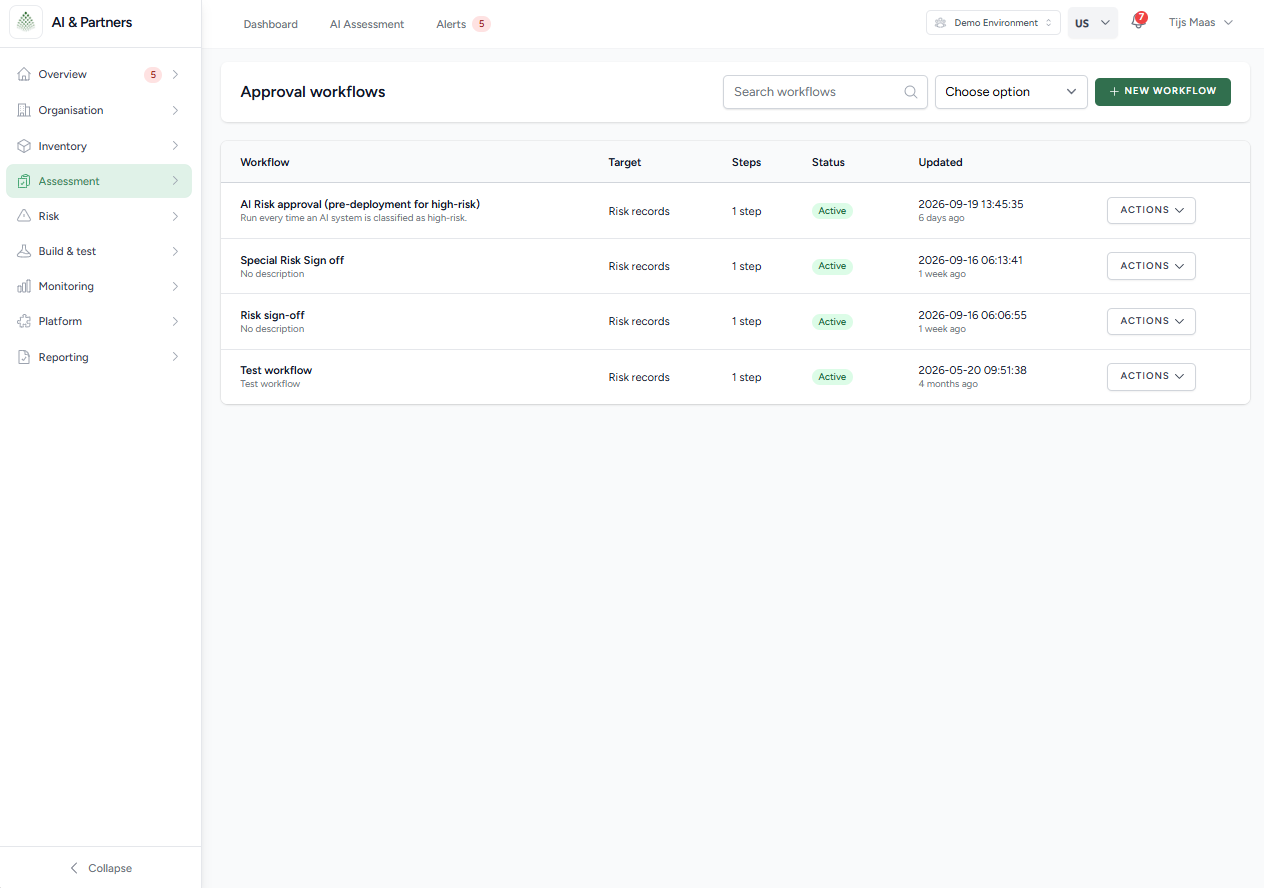
Task: Open the US region dropdown
Action: point(1093,23)
